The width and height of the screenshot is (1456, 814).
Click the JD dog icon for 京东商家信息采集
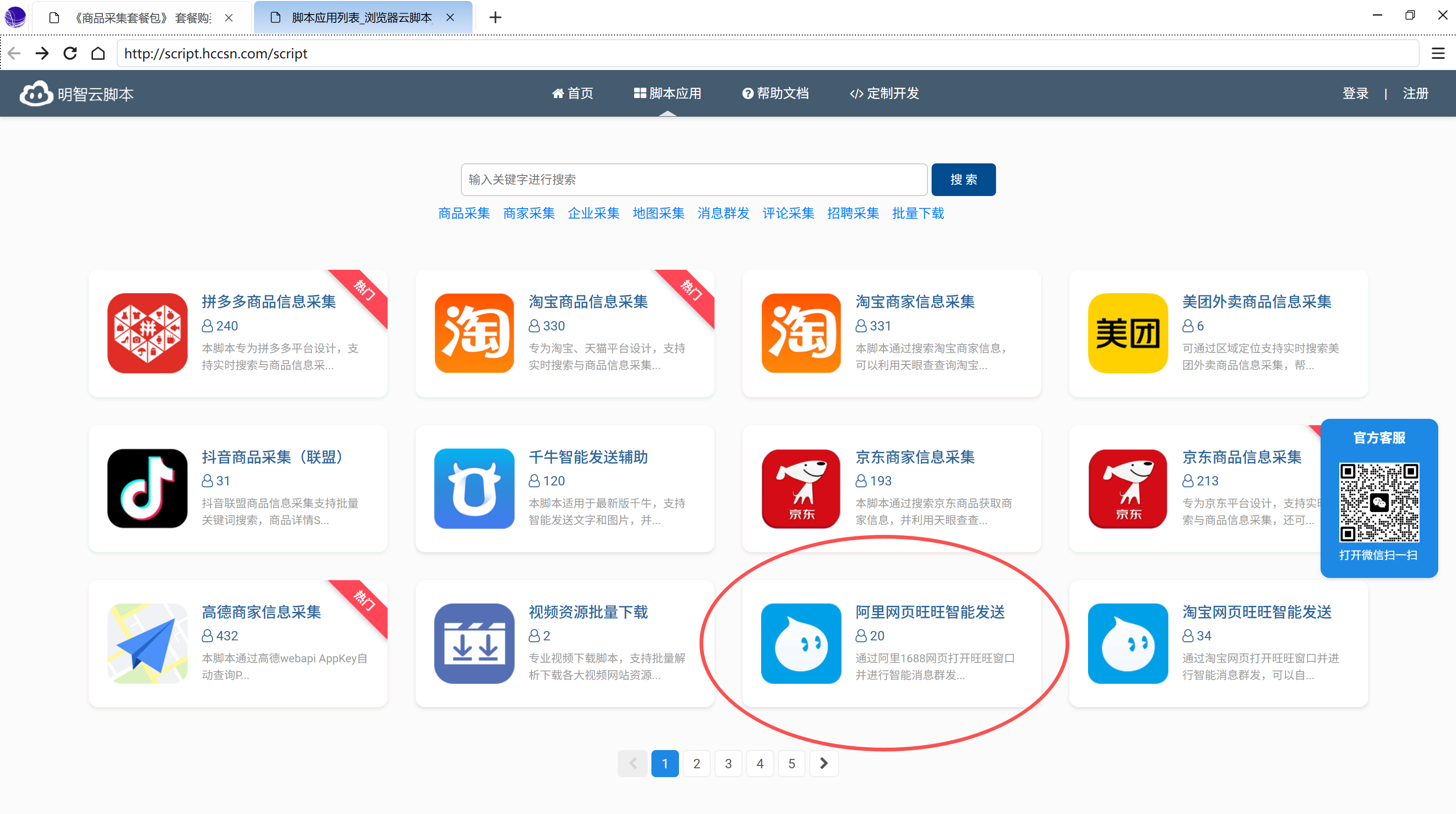coord(800,488)
